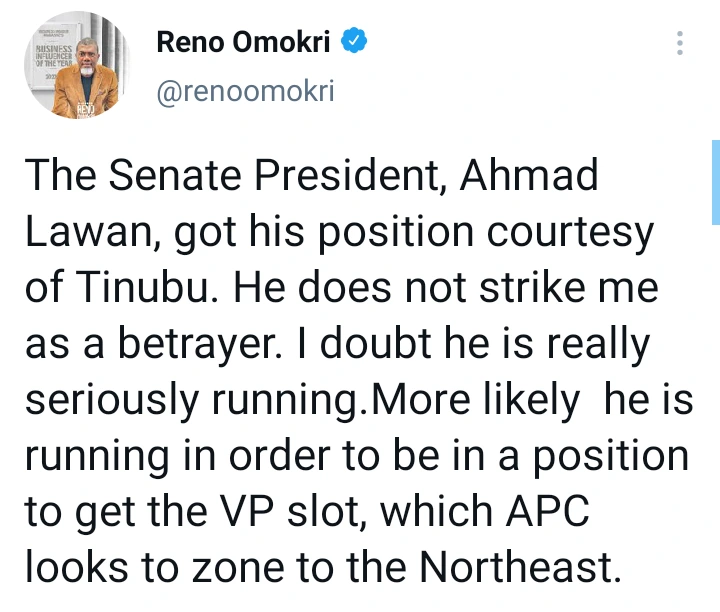Click the blue verified badge beside Reno Omokri

coord(356,41)
